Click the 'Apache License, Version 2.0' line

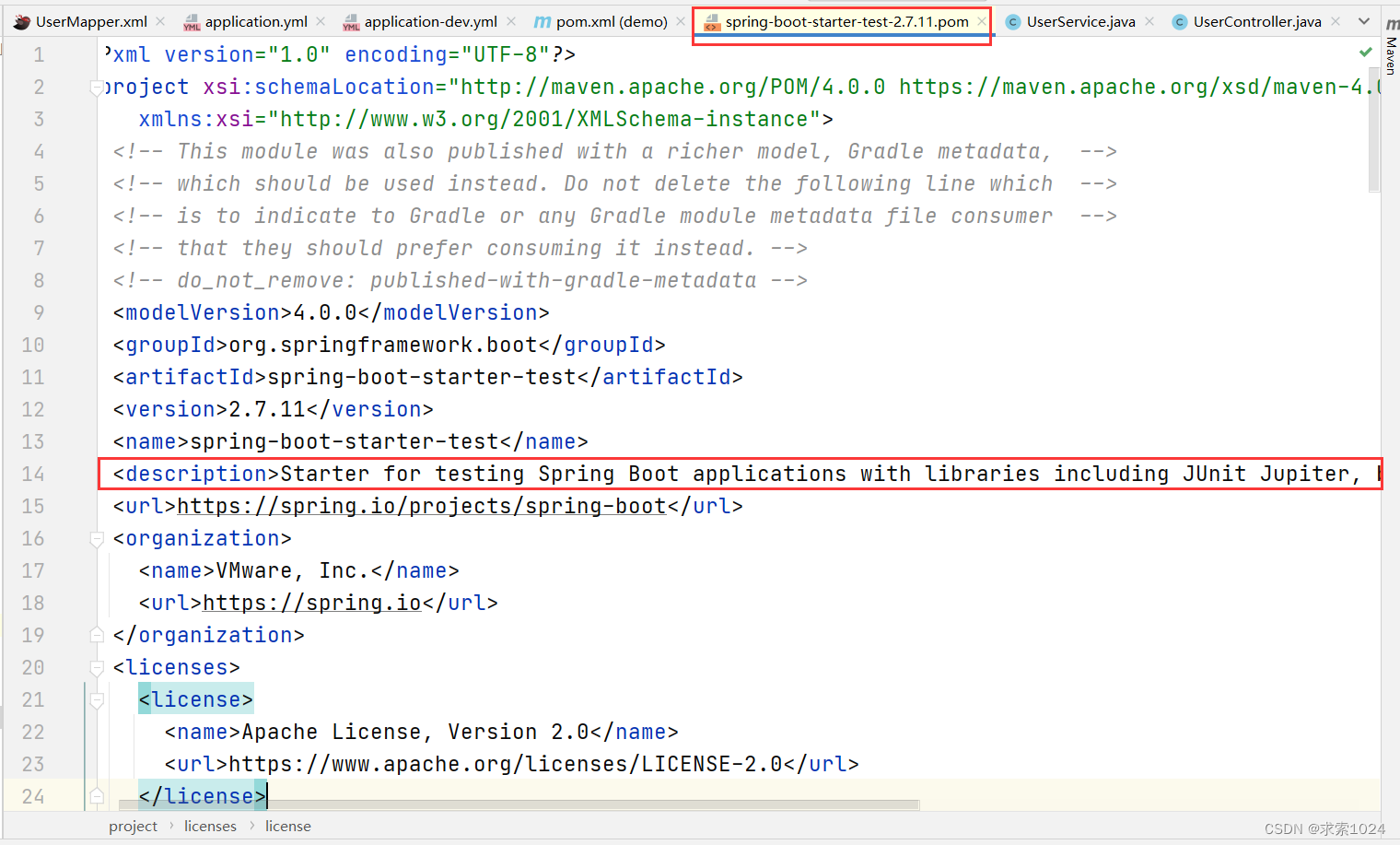tap(422, 732)
